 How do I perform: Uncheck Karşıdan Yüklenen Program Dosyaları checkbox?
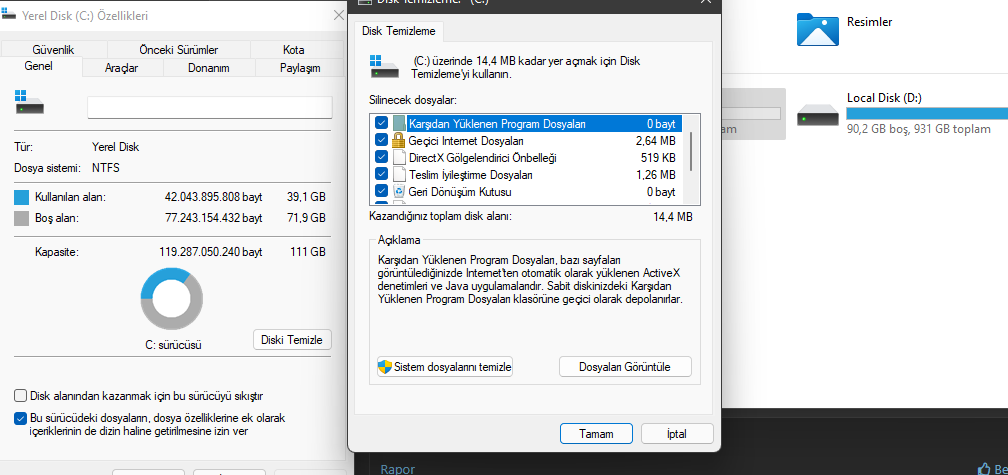[381, 123]
